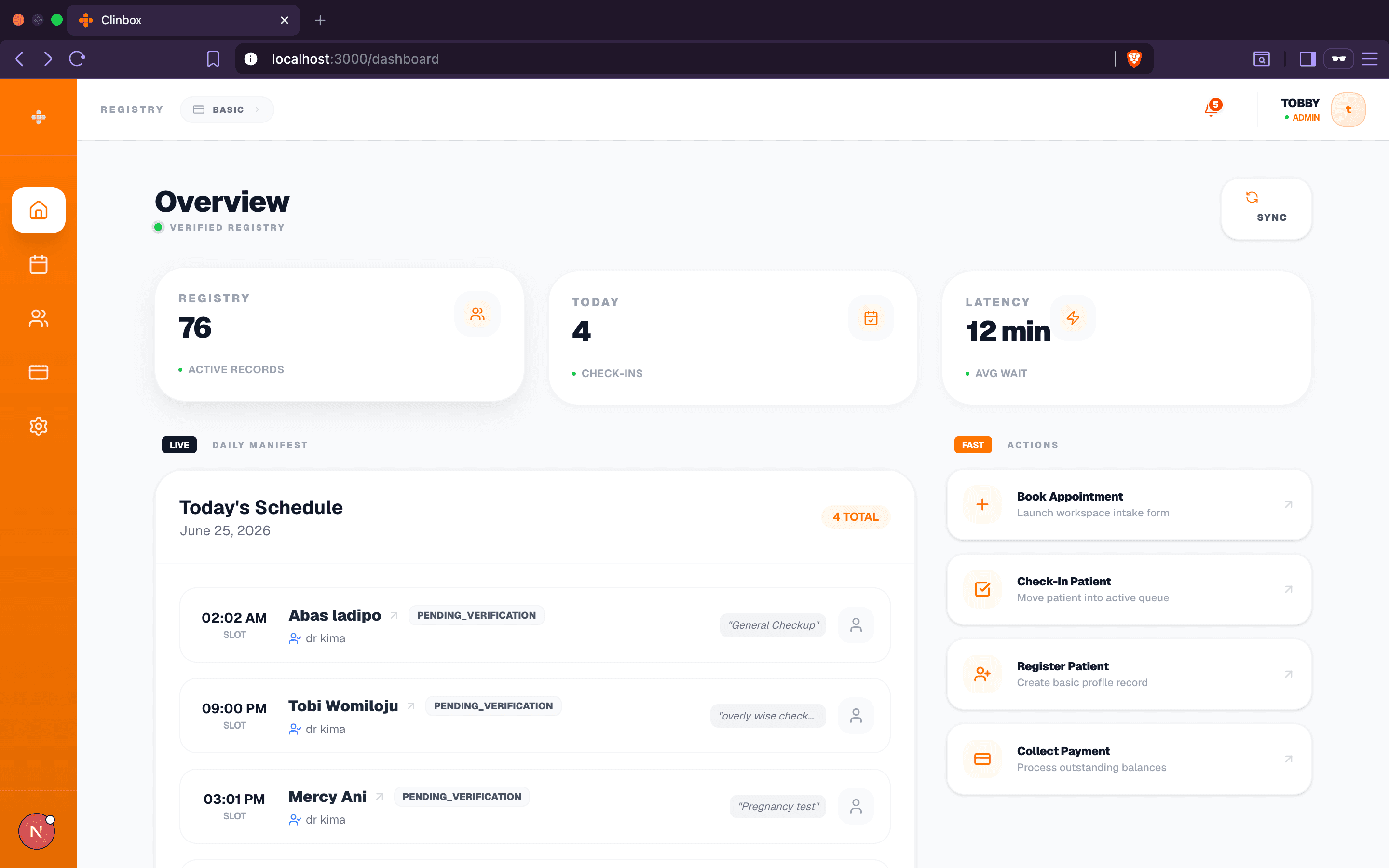Click the check-square icon on Check-In Patient
Viewport: 1389px width, 868px height.
[x=982, y=590]
